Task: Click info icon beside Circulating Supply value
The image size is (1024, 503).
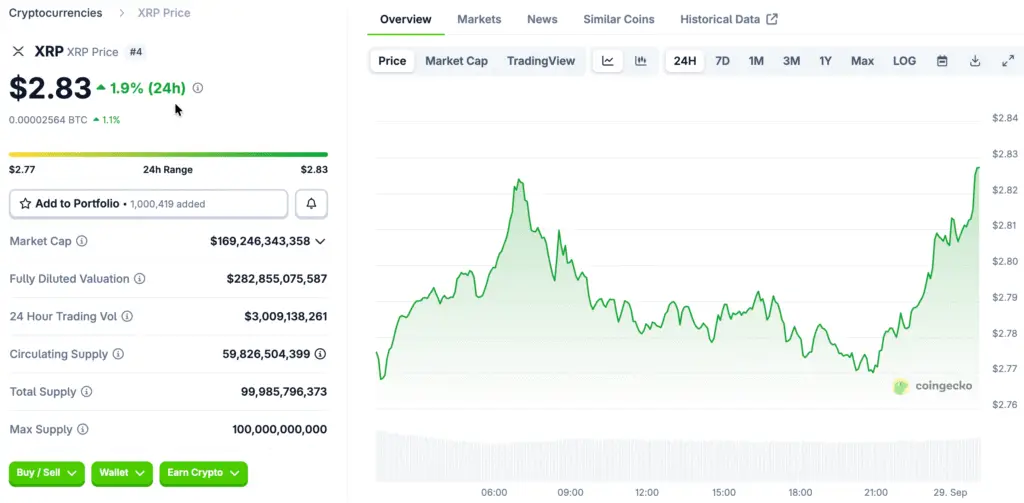Action: (x=320, y=354)
